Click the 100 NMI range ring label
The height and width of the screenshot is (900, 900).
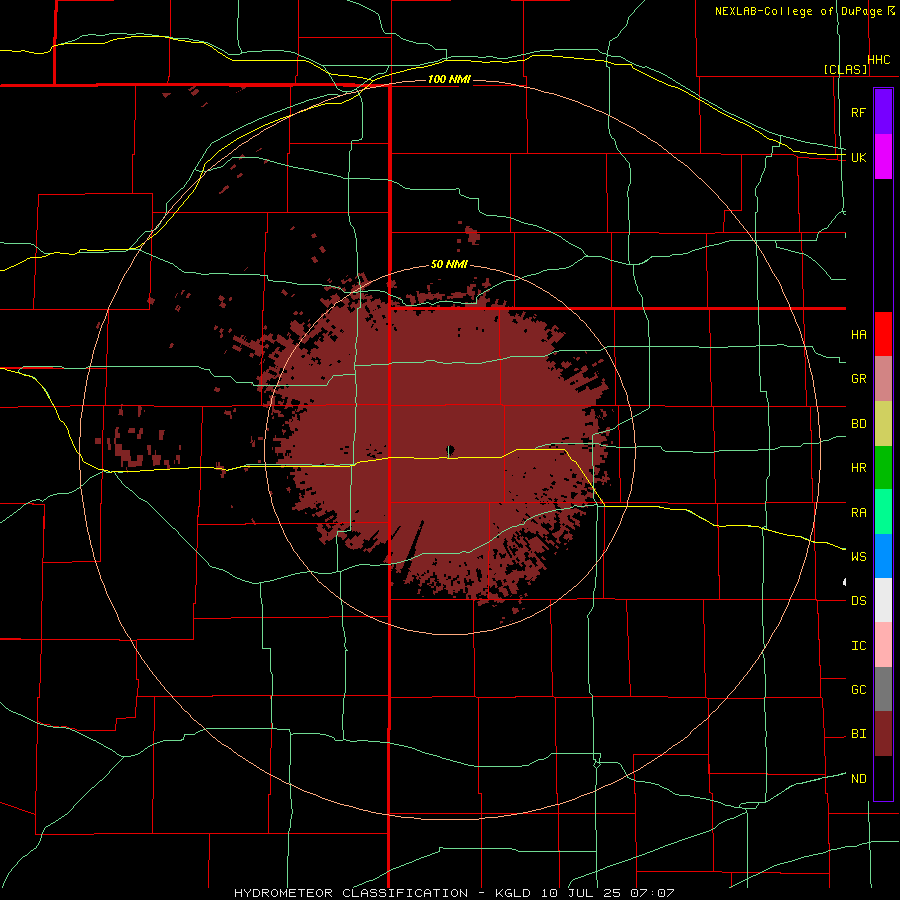tap(449, 79)
